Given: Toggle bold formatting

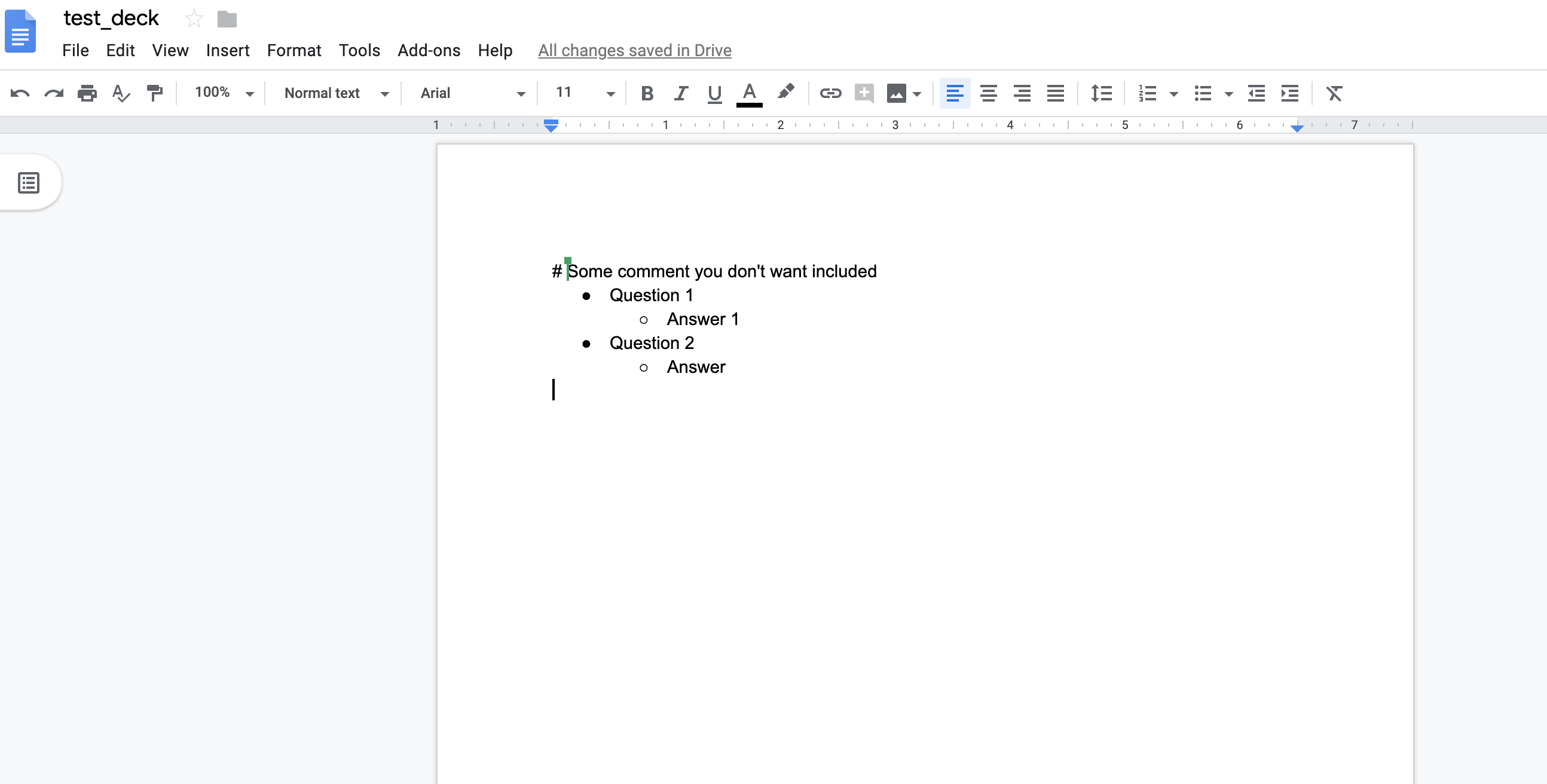Looking at the screenshot, I should [647, 93].
